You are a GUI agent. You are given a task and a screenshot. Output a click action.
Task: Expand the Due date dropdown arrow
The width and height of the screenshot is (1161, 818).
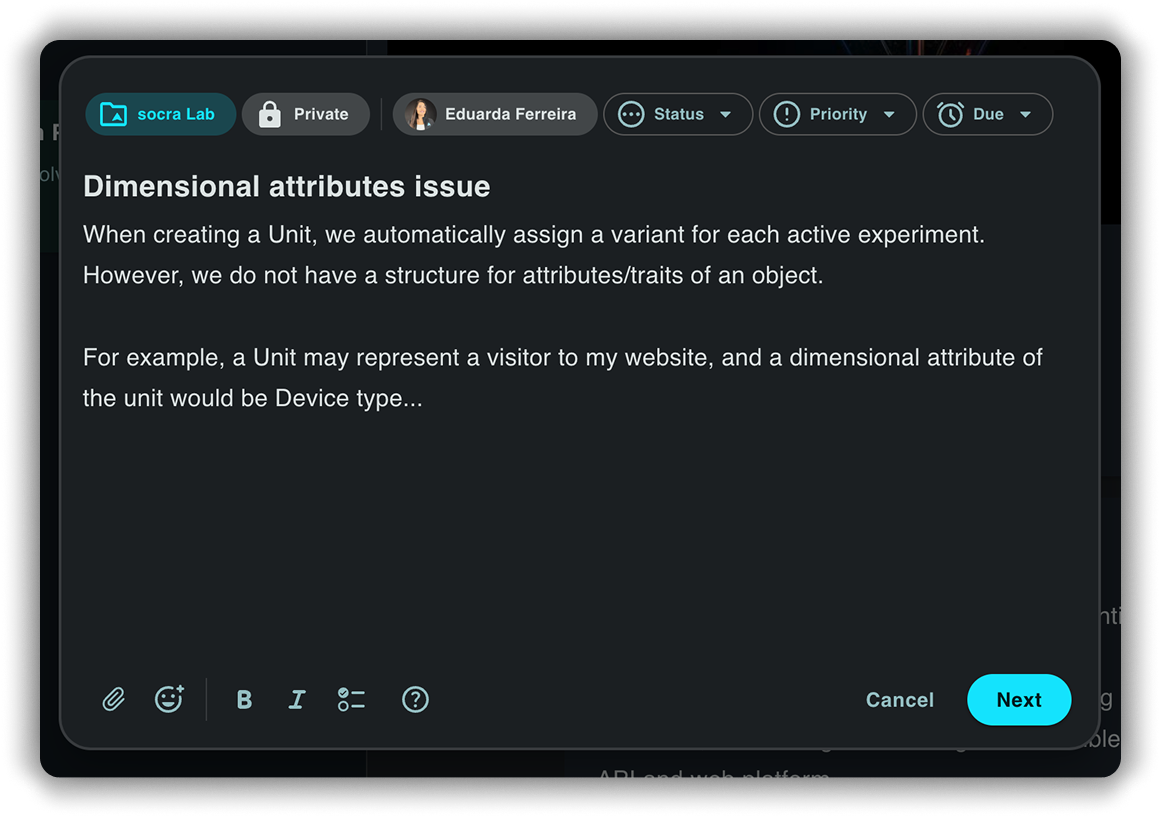1025,115
